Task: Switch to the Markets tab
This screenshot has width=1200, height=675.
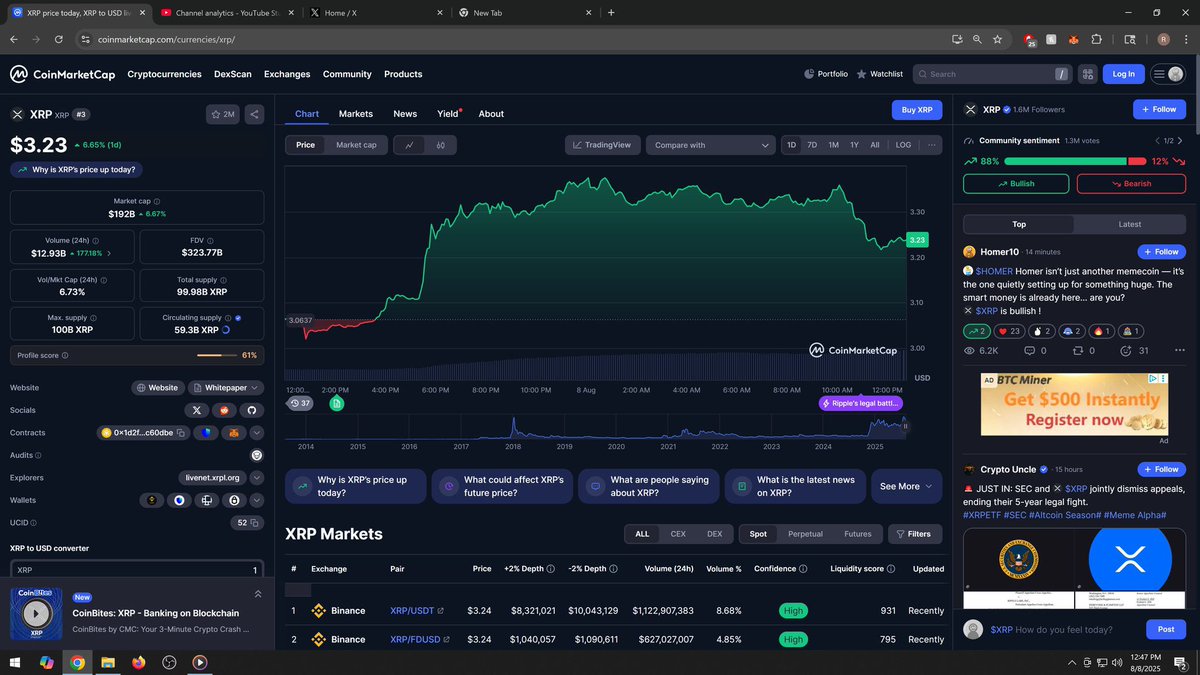Action: [x=355, y=113]
